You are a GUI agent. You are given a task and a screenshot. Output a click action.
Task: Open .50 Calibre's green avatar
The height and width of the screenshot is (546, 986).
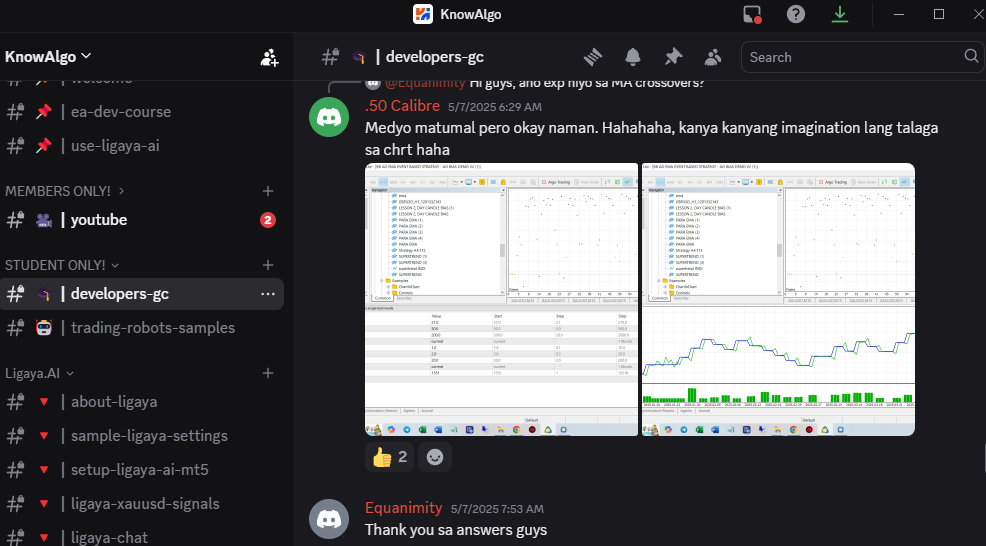tap(329, 117)
